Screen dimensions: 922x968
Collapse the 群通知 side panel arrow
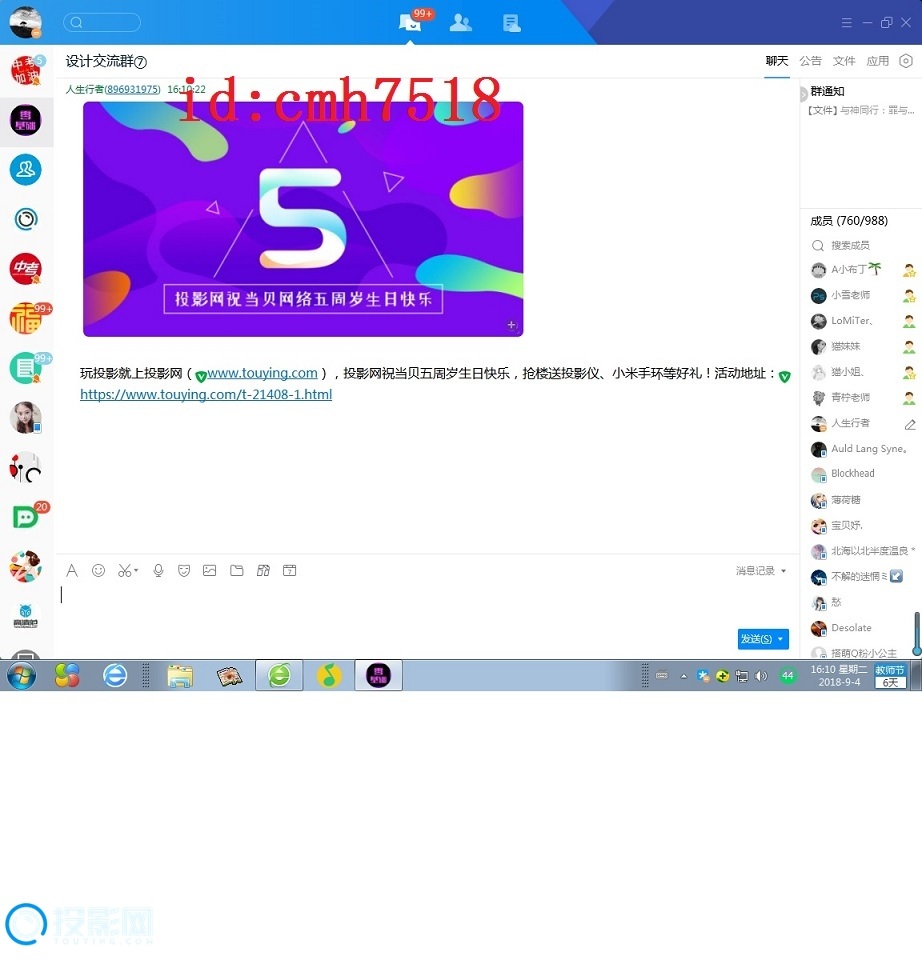click(x=803, y=94)
